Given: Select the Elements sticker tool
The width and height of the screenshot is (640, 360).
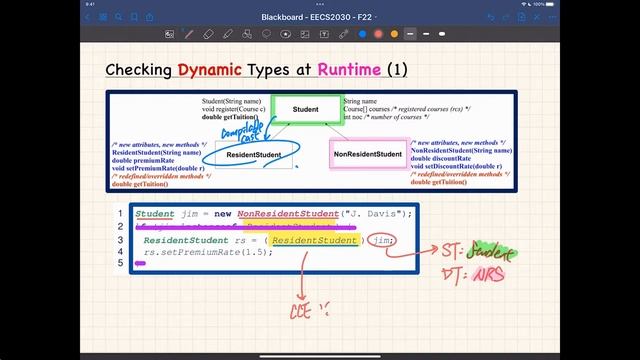Looking at the screenshot, I should [285, 34].
